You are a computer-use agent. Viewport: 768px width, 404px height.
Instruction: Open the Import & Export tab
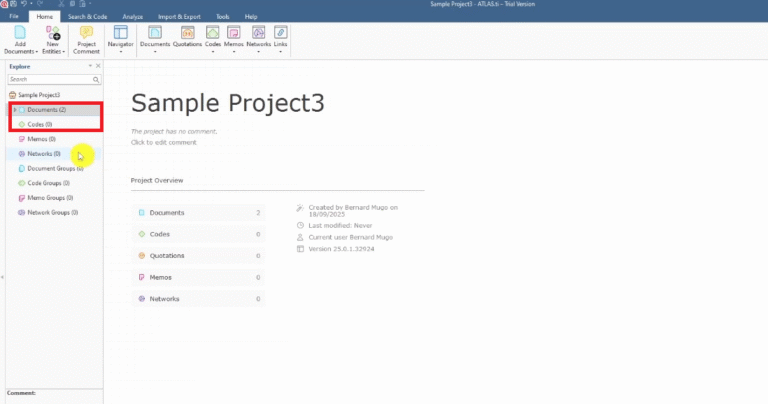pos(179,17)
